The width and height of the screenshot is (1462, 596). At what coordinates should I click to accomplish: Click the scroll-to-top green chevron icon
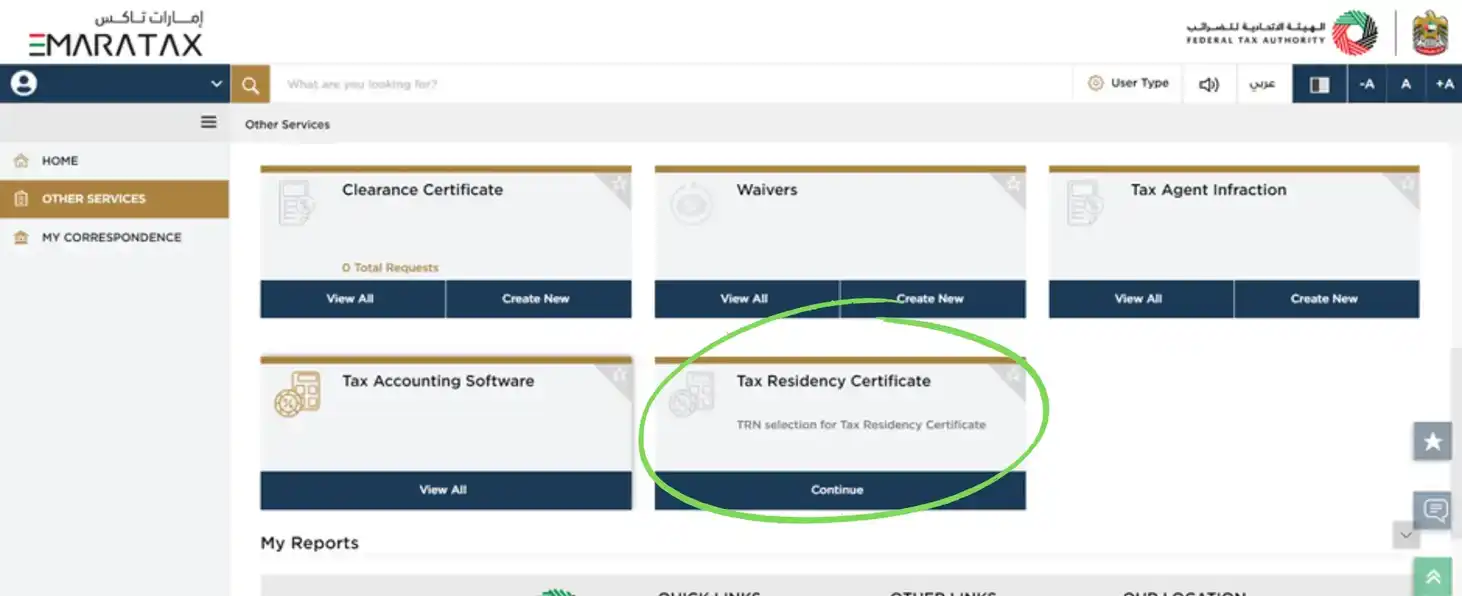pyautogui.click(x=1432, y=575)
